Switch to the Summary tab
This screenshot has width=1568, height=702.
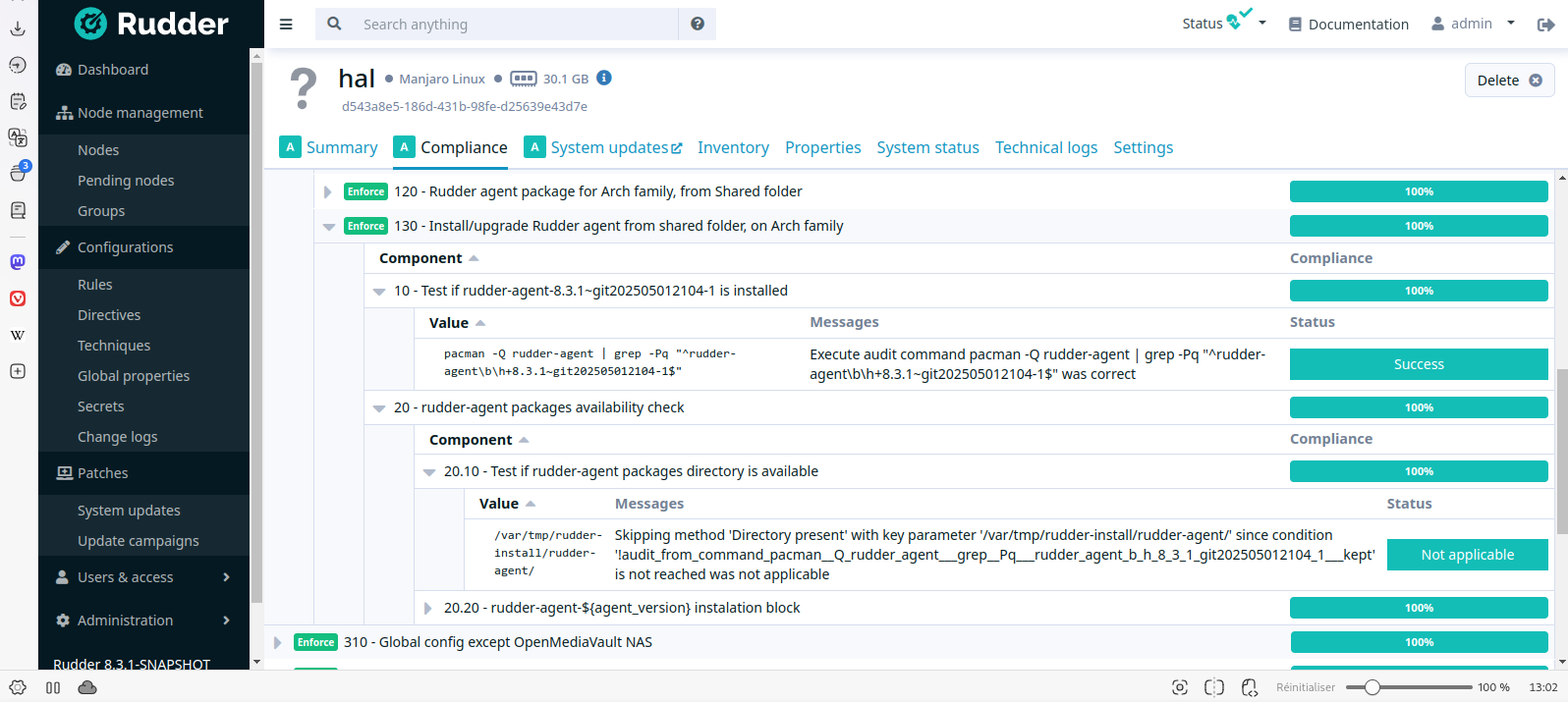pos(328,147)
